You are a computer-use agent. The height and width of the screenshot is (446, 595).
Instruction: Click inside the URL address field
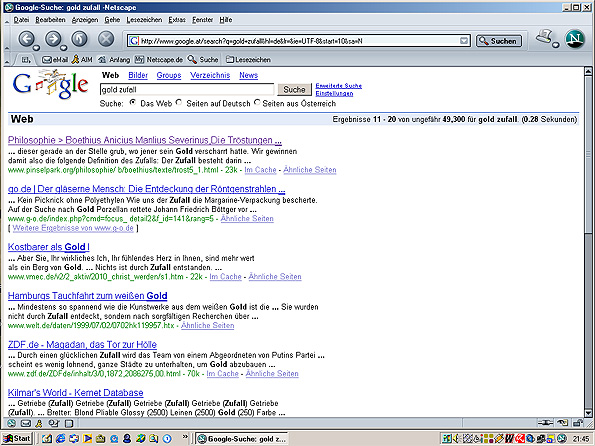point(299,41)
